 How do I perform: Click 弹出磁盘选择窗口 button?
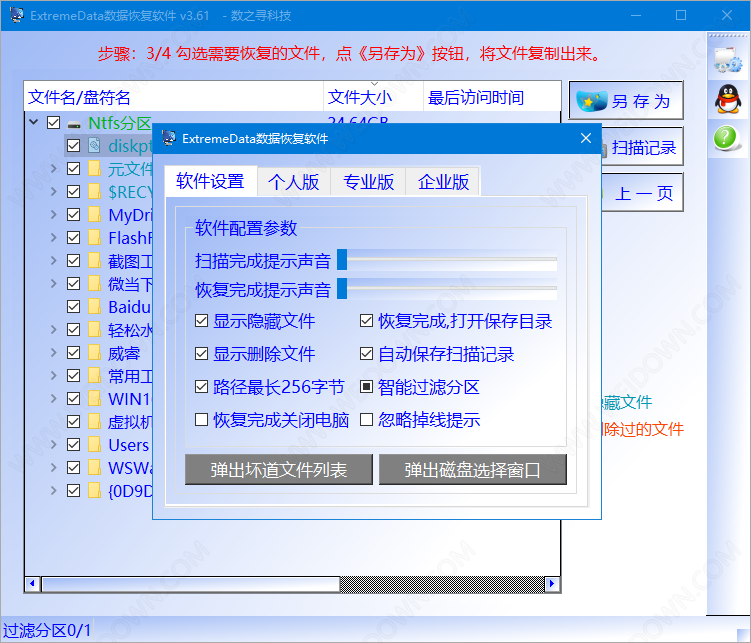coord(473,470)
